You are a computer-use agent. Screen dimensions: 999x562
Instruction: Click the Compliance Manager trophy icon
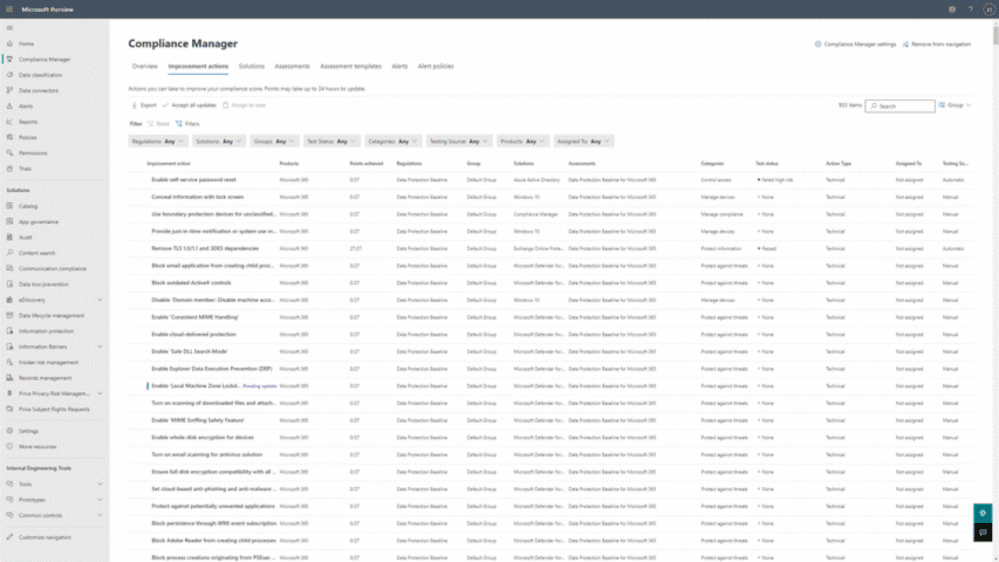click(10, 59)
